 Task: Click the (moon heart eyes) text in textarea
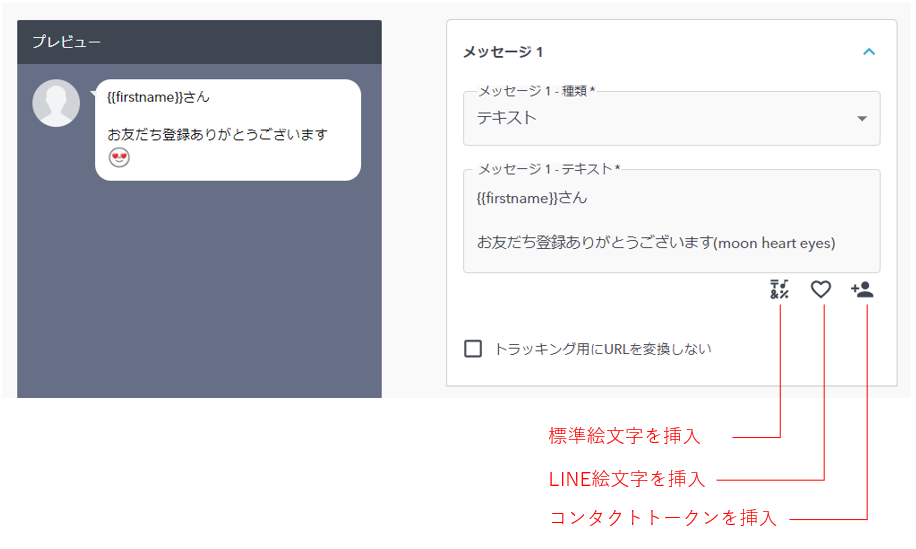[775, 243]
